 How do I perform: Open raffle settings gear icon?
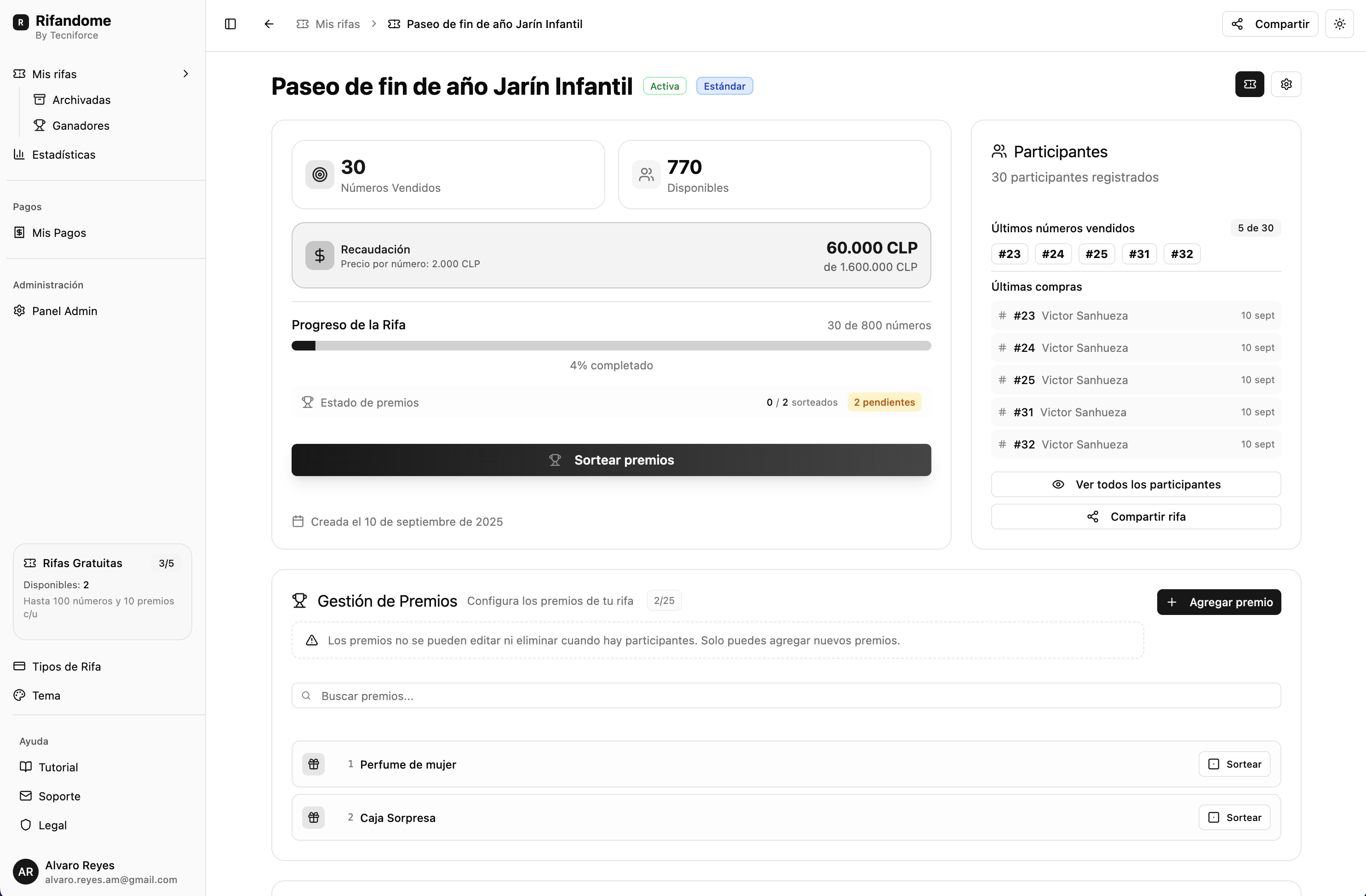click(1286, 84)
